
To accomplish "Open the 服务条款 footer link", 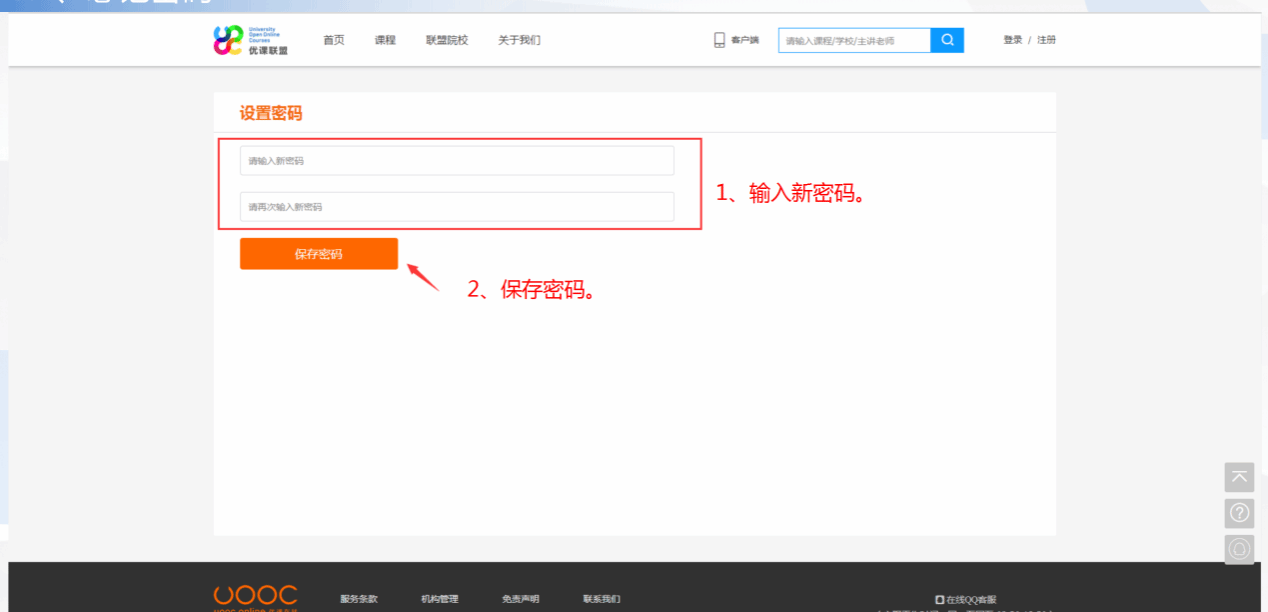I will tap(359, 599).
